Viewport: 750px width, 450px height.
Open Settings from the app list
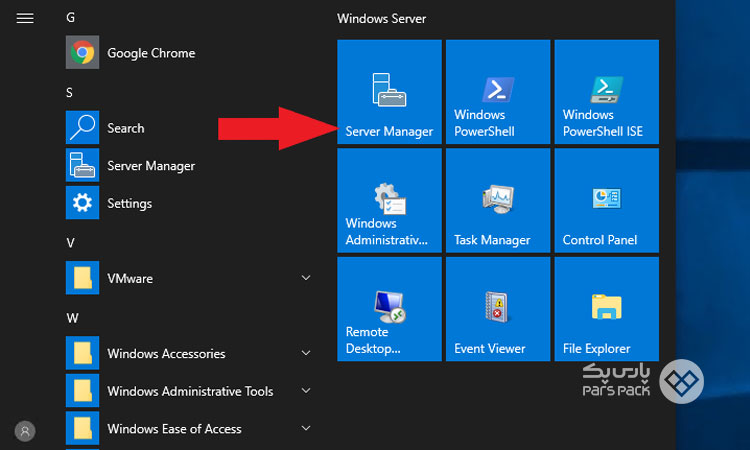click(x=129, y=203)
